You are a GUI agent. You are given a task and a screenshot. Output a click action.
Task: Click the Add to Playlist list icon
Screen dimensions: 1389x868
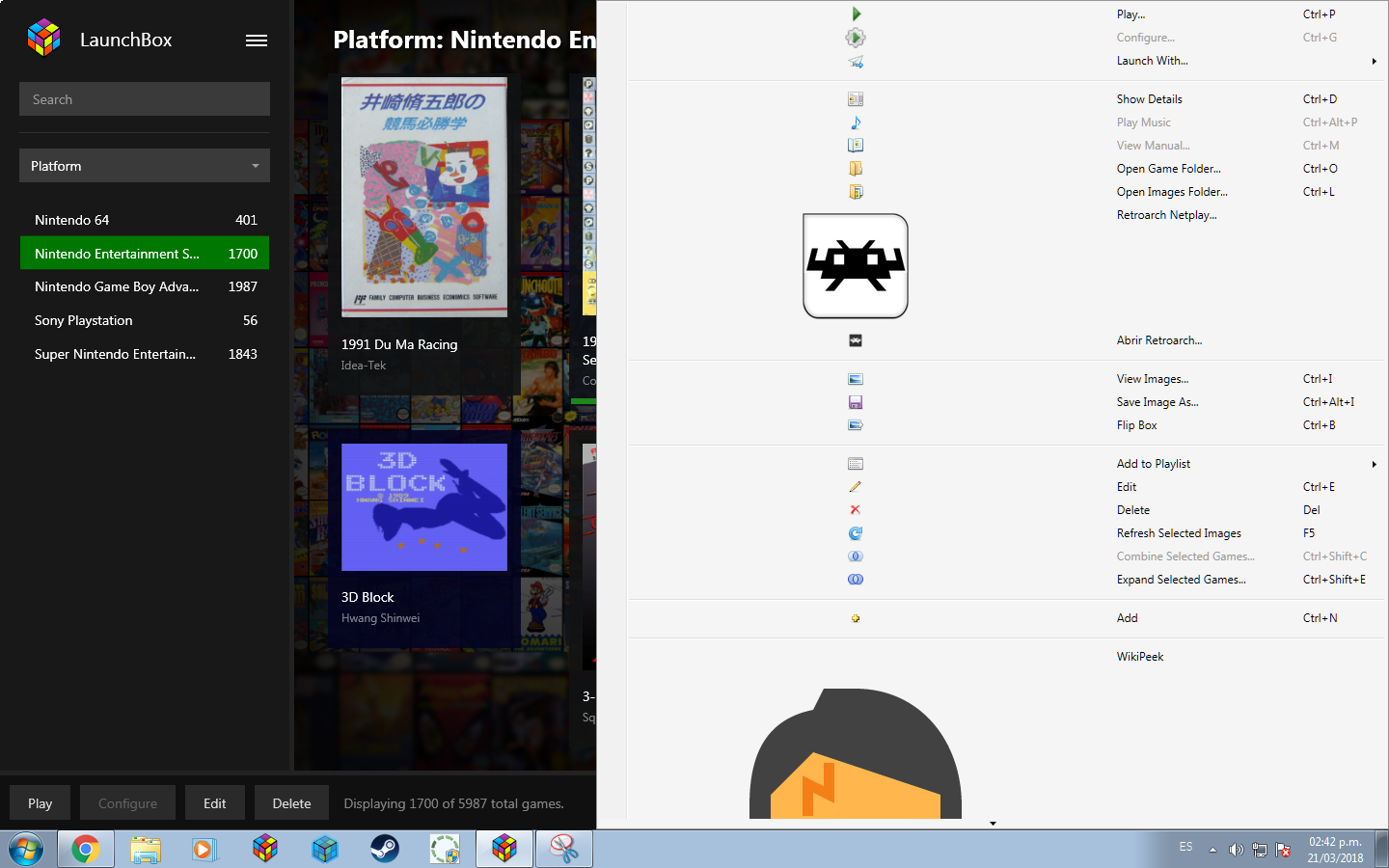(x=856, y=464)
